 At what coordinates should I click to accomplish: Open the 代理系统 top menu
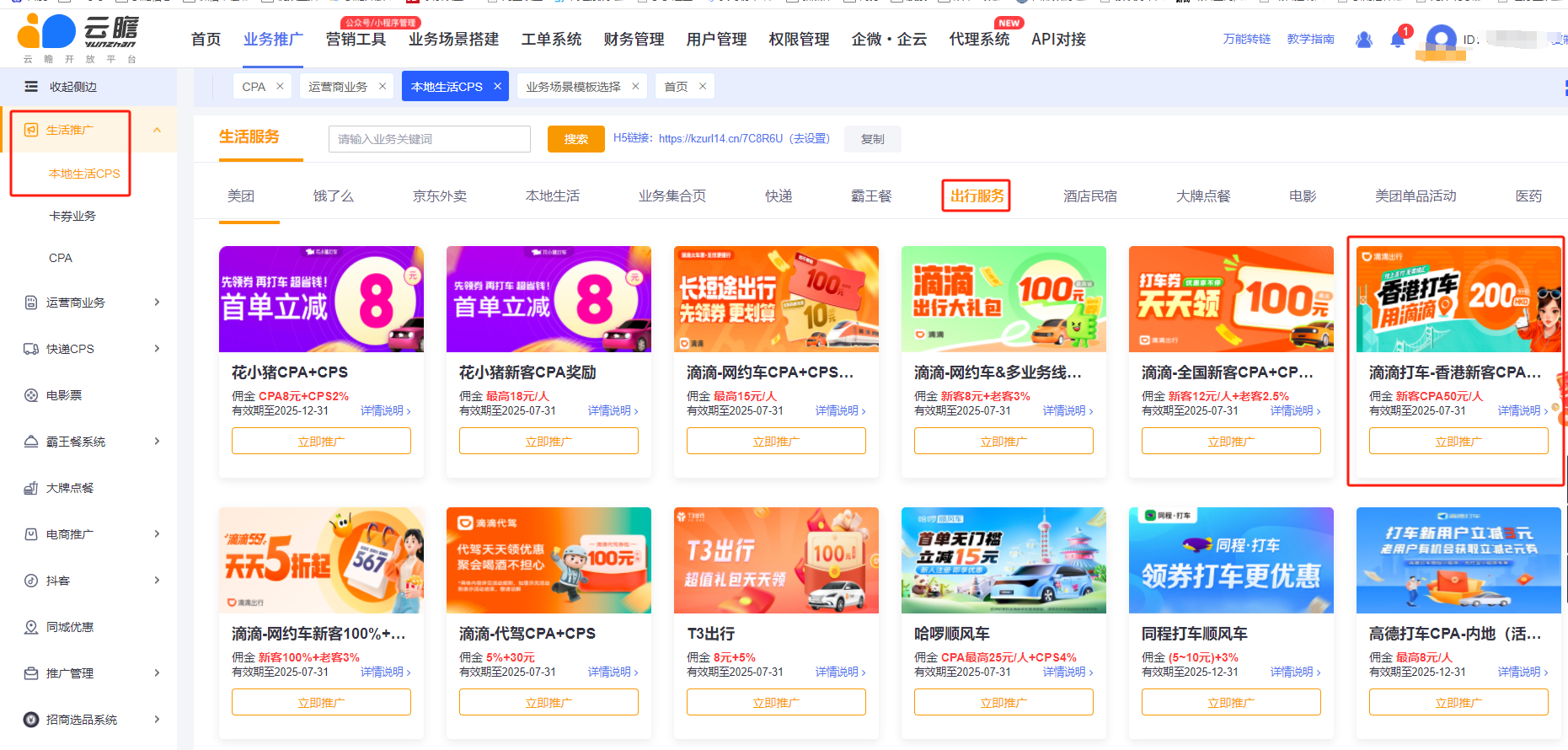pos(979,40)
